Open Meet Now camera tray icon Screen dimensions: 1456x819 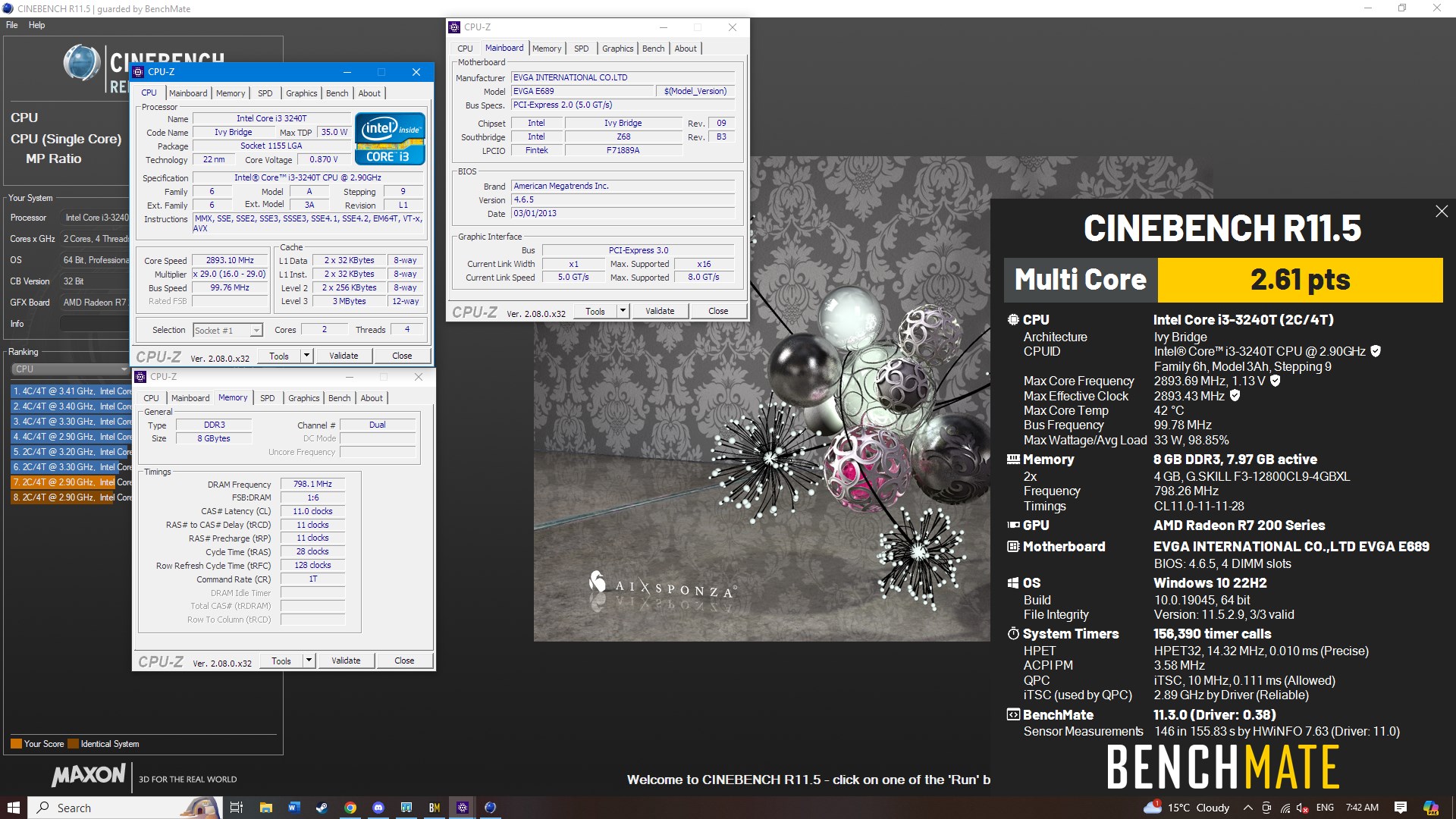1267,808
